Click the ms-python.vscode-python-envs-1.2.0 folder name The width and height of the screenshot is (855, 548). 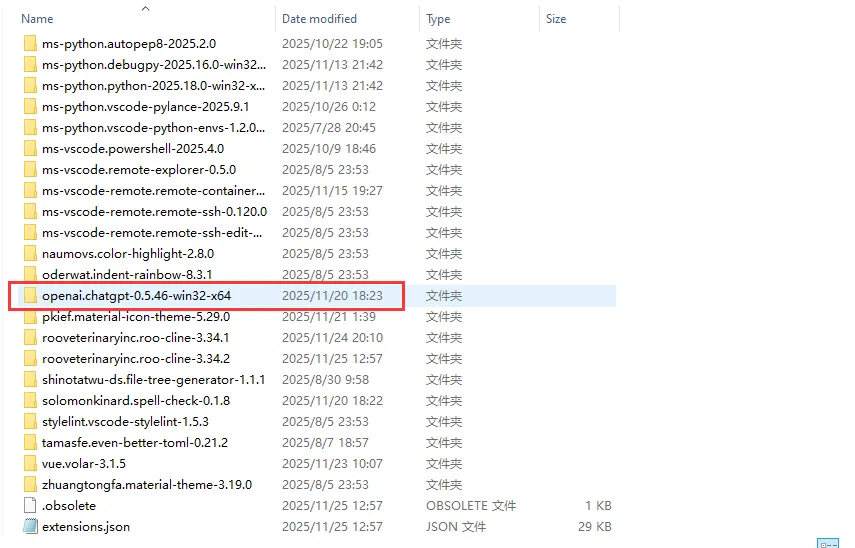click(x=153, y=128)
